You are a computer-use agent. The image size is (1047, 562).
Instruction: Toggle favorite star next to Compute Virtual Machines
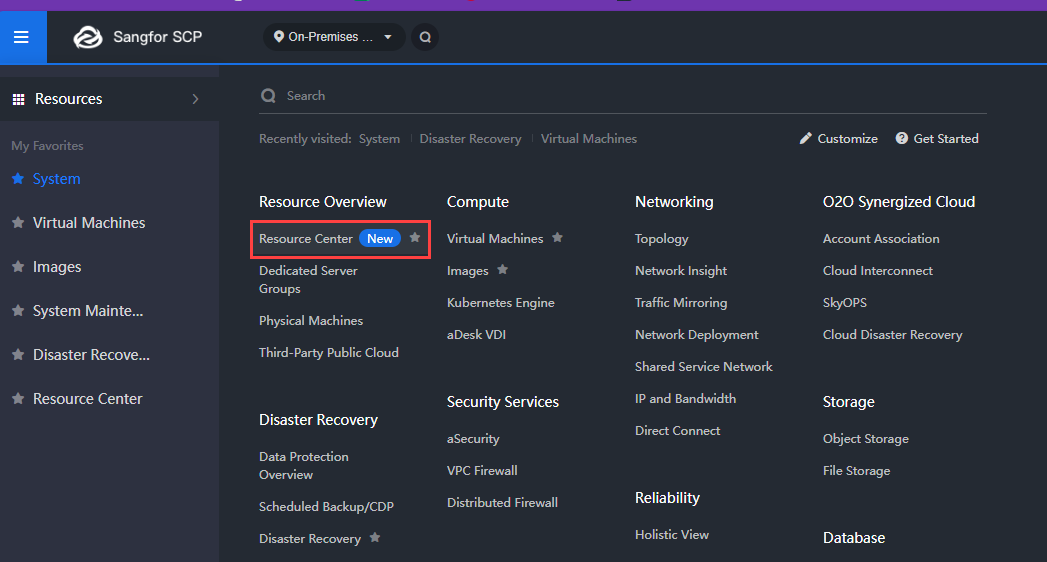[x=558, y=238]
